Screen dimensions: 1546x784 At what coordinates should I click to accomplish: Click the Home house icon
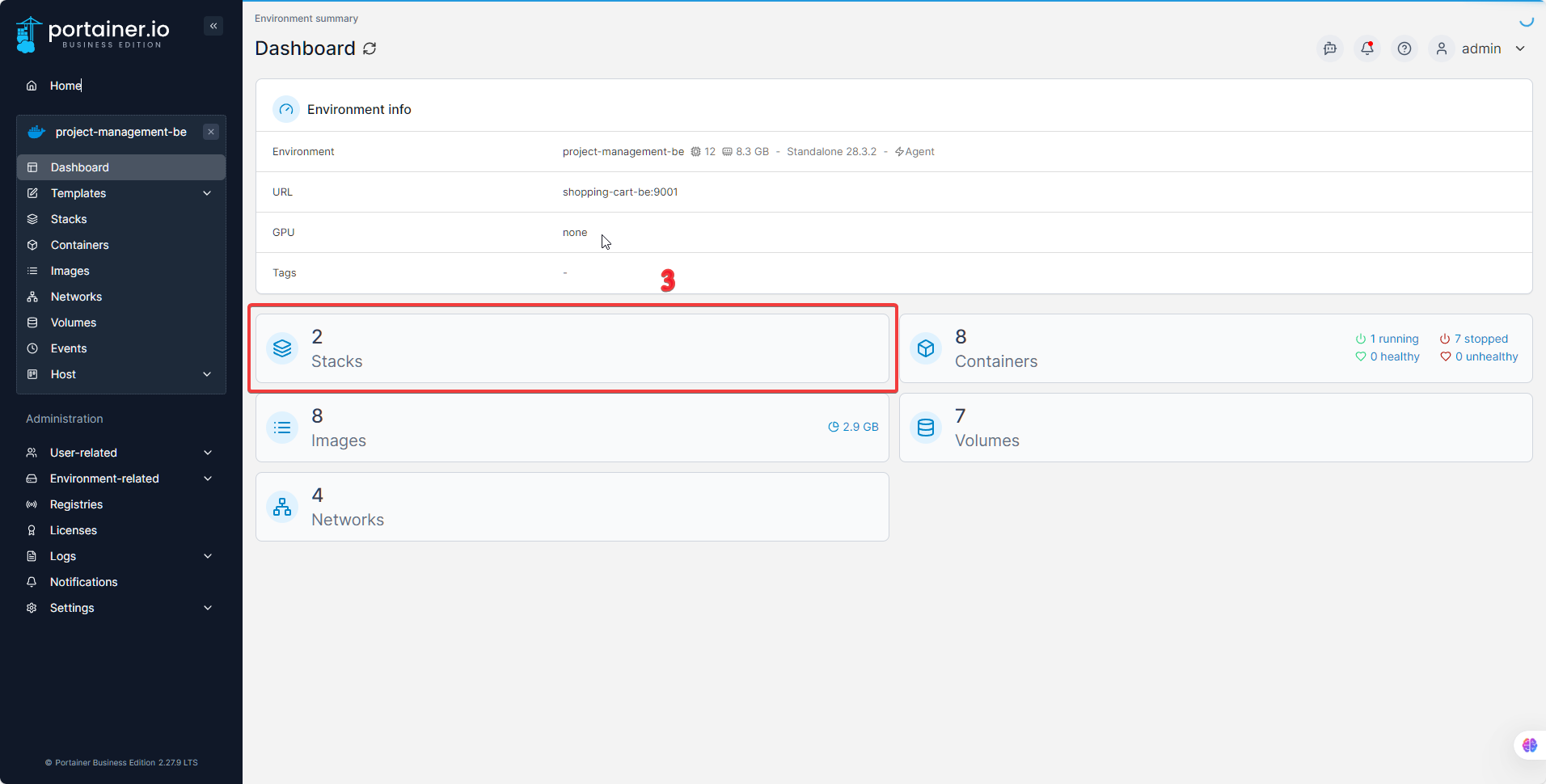coord(32,86)
